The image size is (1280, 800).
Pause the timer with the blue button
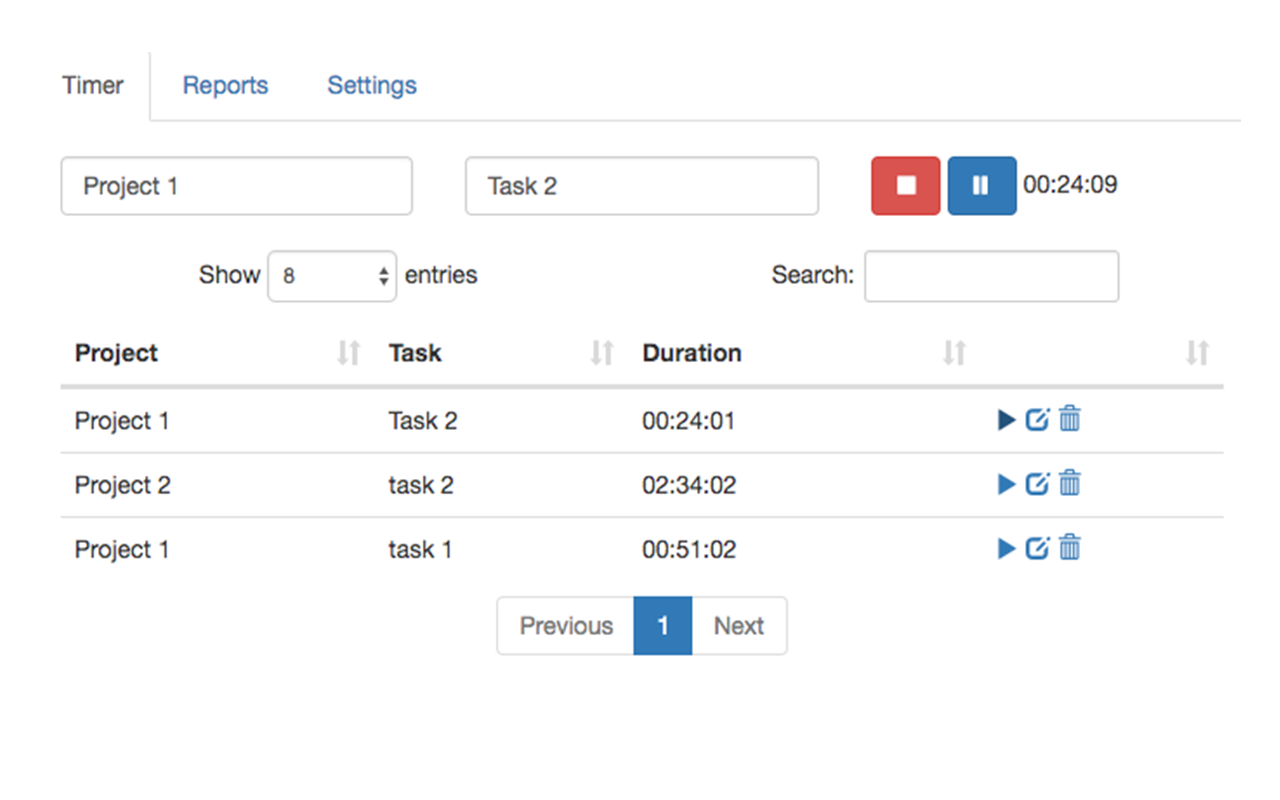coord(982,186)
